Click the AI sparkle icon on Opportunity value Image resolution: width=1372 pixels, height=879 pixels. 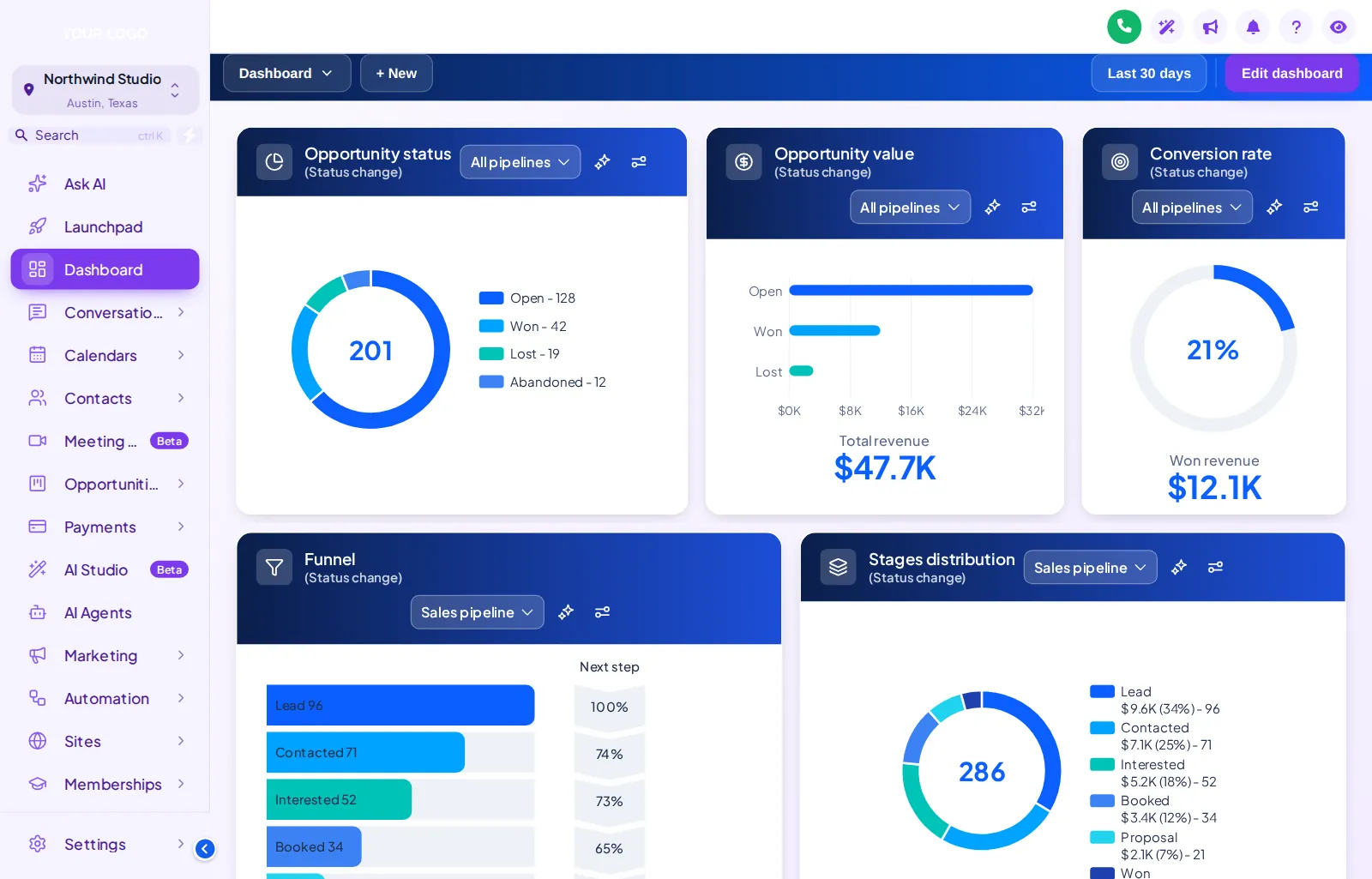pyautogui.click(x=992, y=207)
